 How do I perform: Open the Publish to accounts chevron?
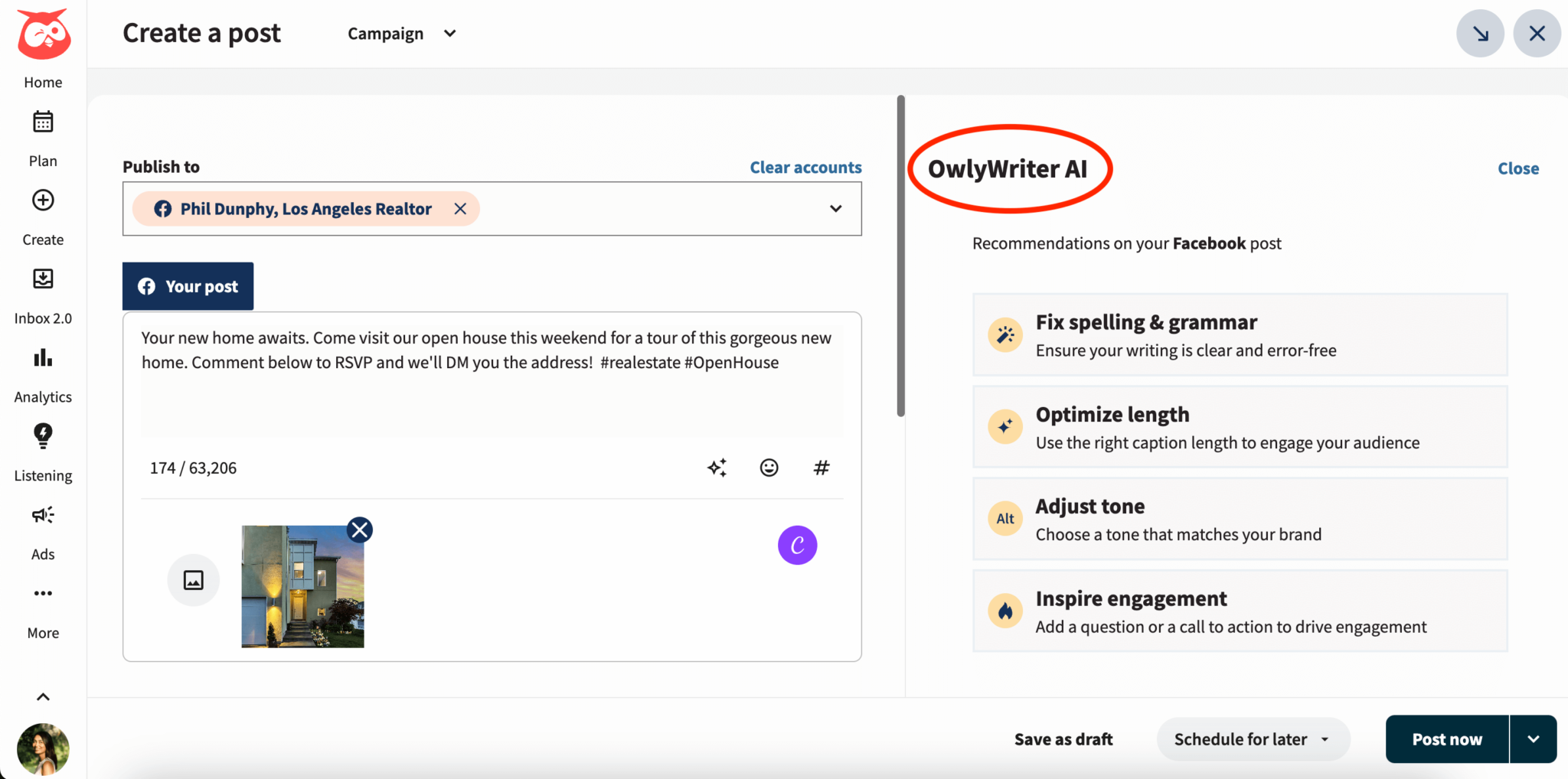(835, 208)
